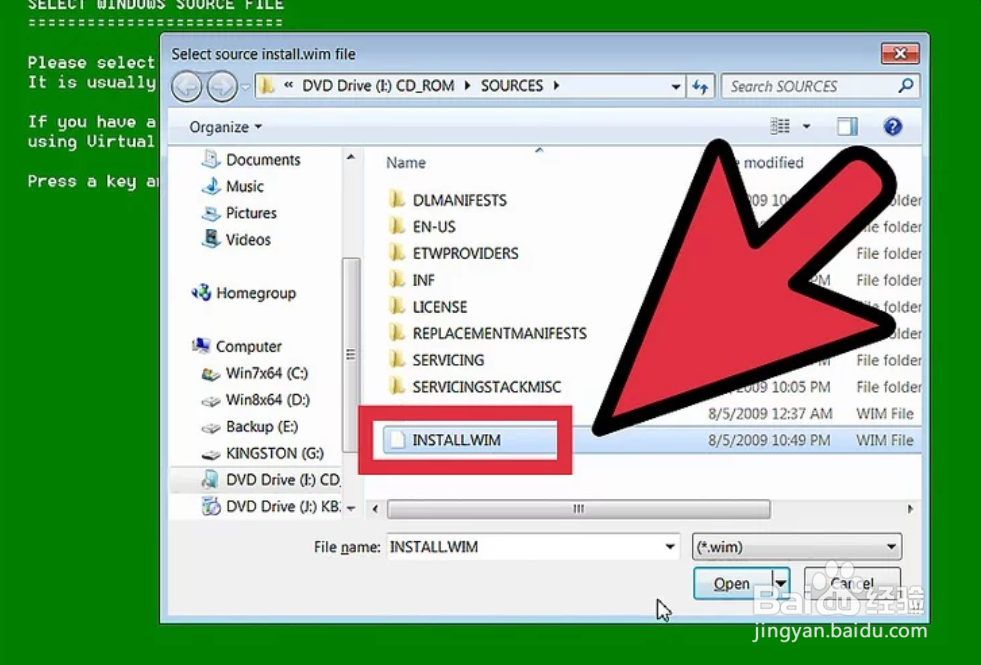Click the Cancel button
This screenshot has height=665, width=981.
pyautogui.click(x=852, y=584)
